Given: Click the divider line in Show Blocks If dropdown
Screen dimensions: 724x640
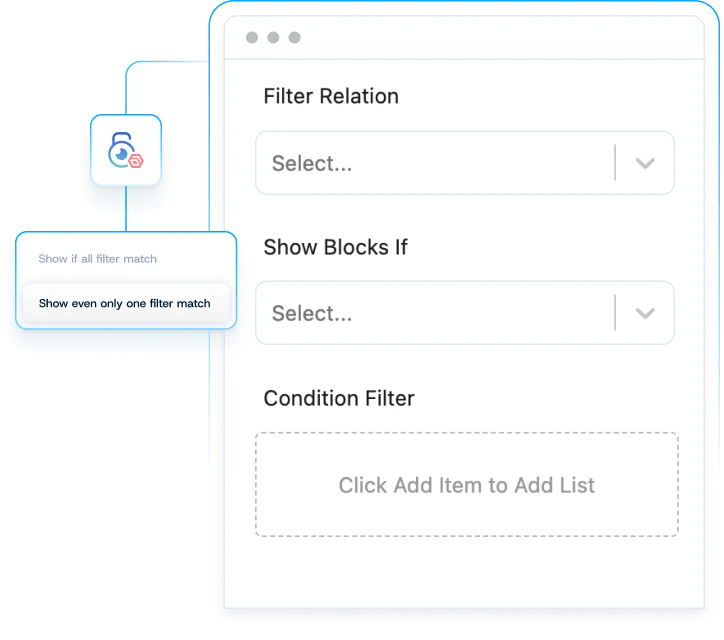Looking at the screenshot, I should 615,313.
